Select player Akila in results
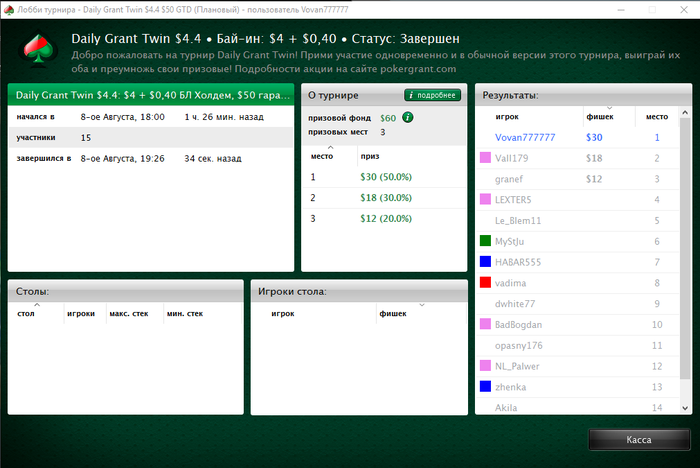The width and height of the screenshot is (700, 468). coord(578,407)
